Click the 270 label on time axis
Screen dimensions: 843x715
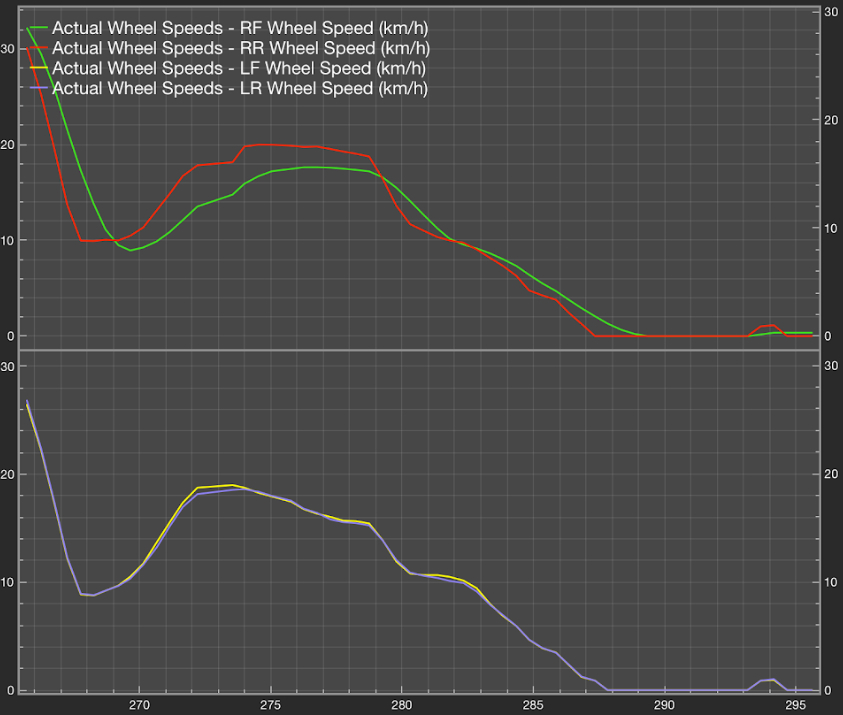139,705
